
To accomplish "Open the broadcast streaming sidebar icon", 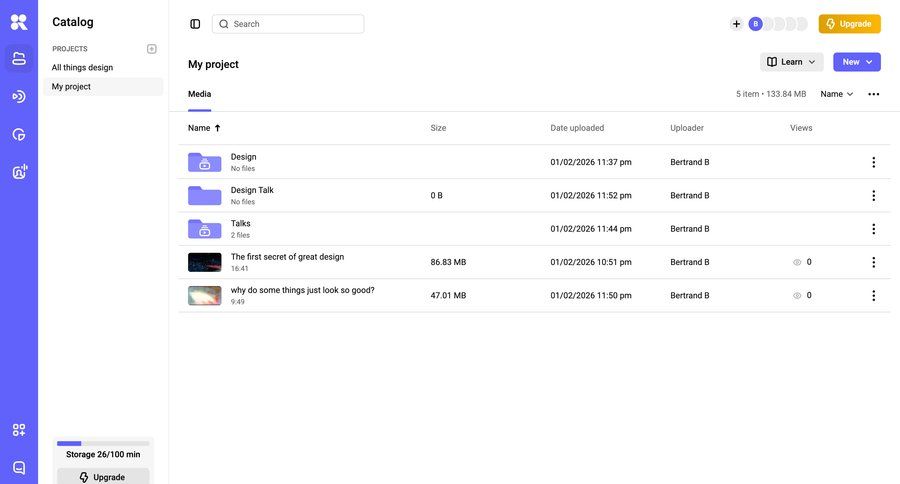I will (x=19, y=96).
